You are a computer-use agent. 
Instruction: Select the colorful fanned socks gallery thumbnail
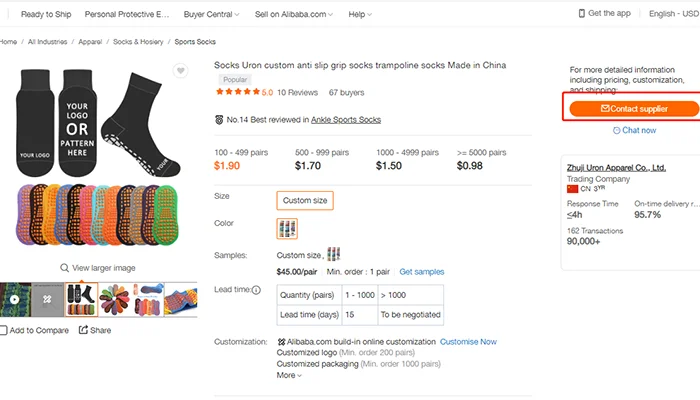(x=116, y=299)
